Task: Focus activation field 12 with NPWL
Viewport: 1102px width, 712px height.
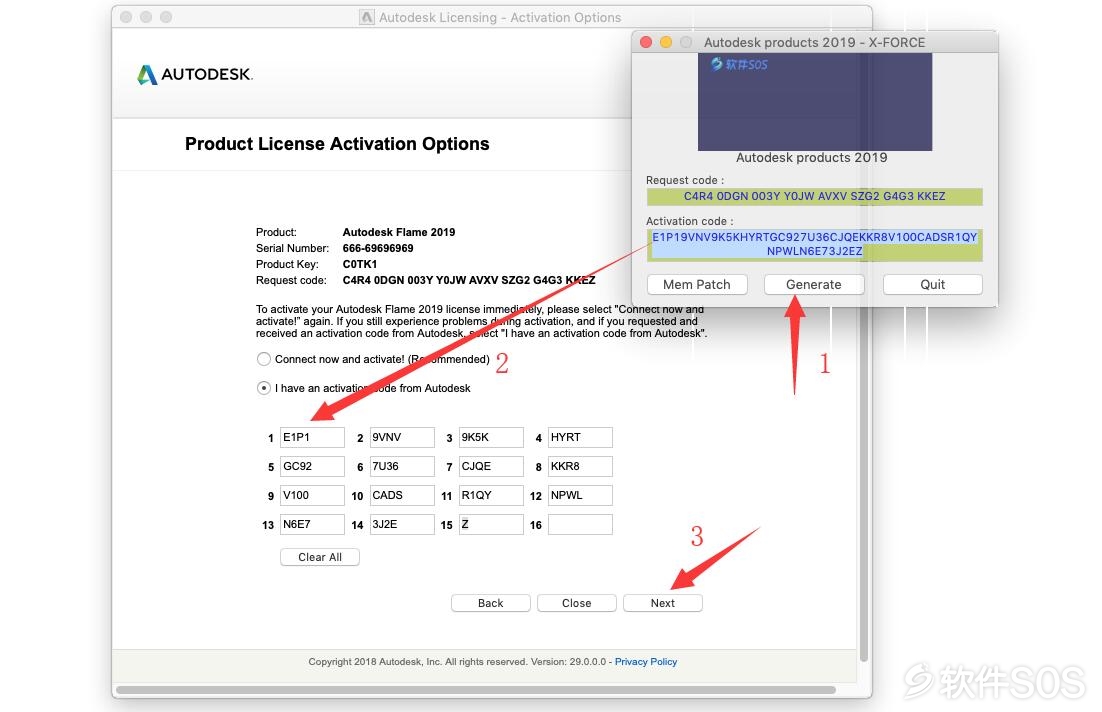Action: pyautogui.click(x=581, y=496)
